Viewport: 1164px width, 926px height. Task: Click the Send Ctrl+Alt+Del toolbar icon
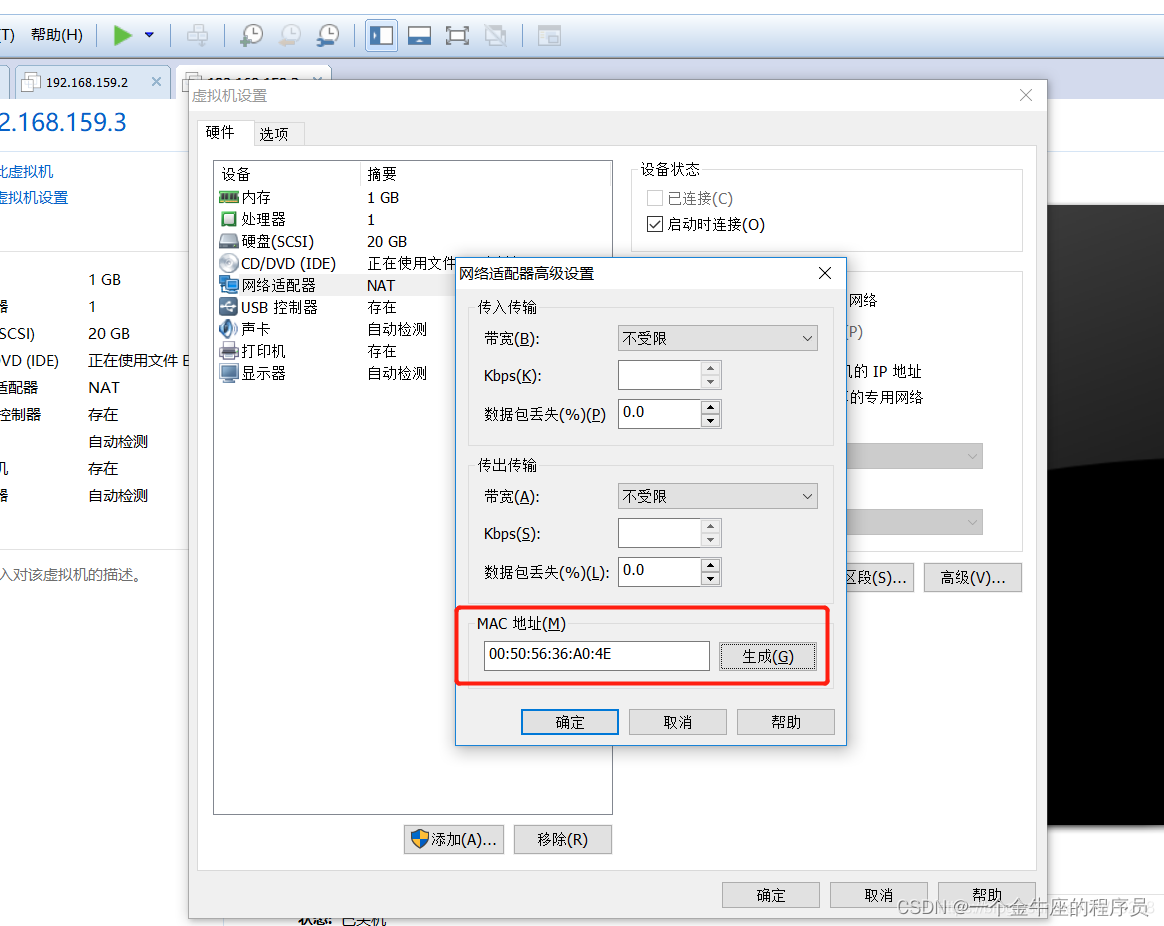tap(197, 35)
